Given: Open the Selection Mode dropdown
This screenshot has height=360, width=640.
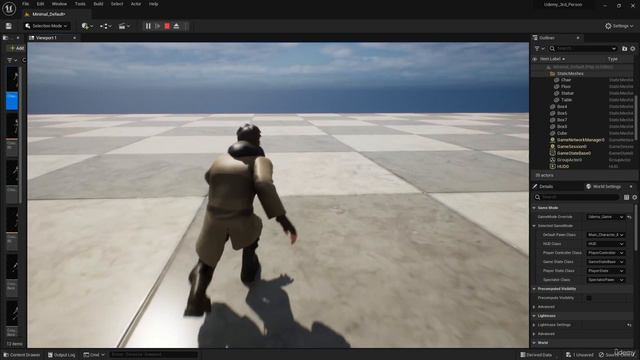Looking at the screenshot, I should pyautogui.click(x=46, y=26).
